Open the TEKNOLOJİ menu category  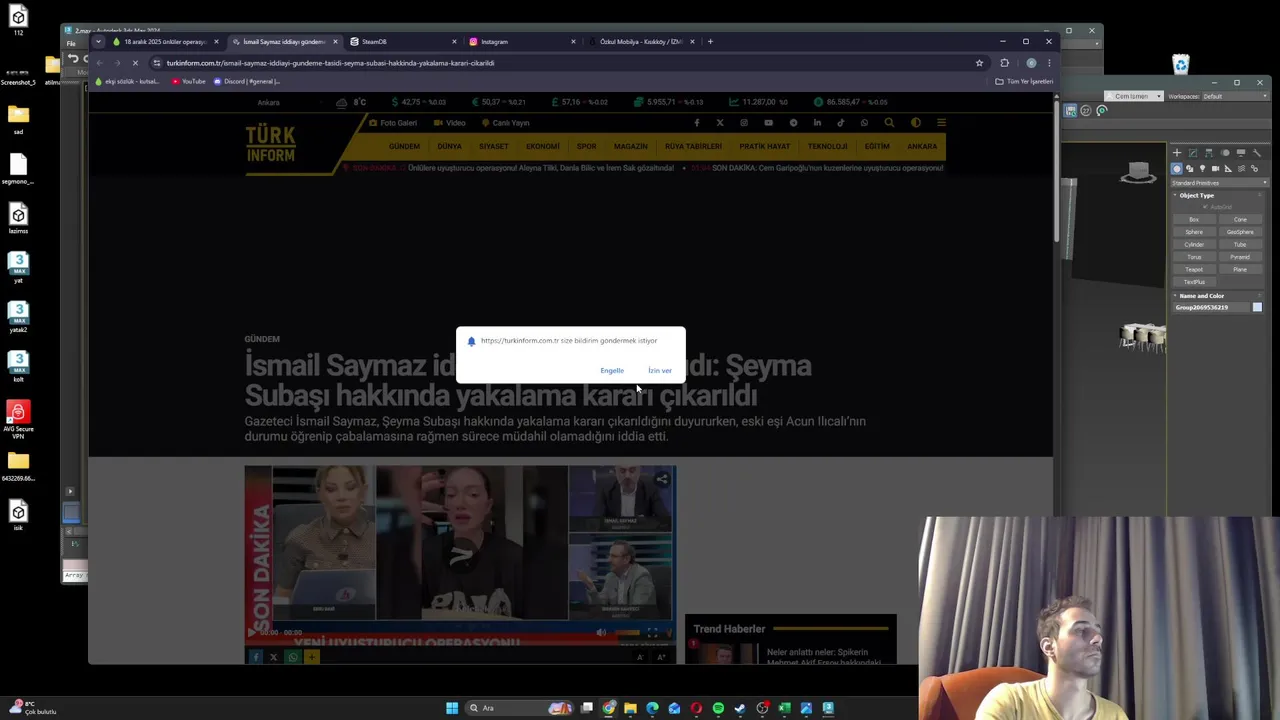[828, 147]
